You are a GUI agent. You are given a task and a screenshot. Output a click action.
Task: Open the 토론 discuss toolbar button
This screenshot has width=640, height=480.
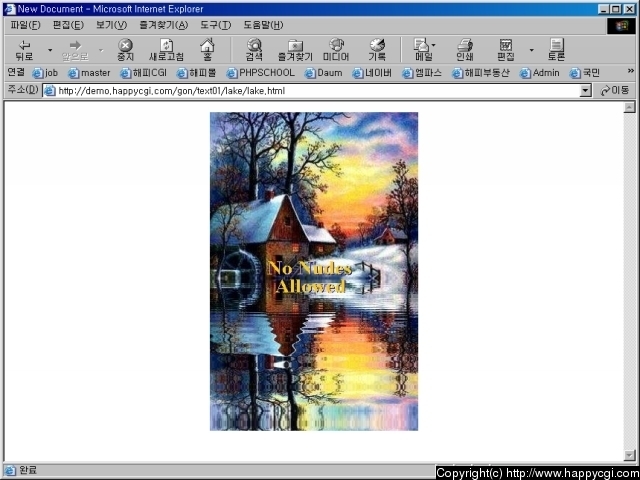click(556, 50)
